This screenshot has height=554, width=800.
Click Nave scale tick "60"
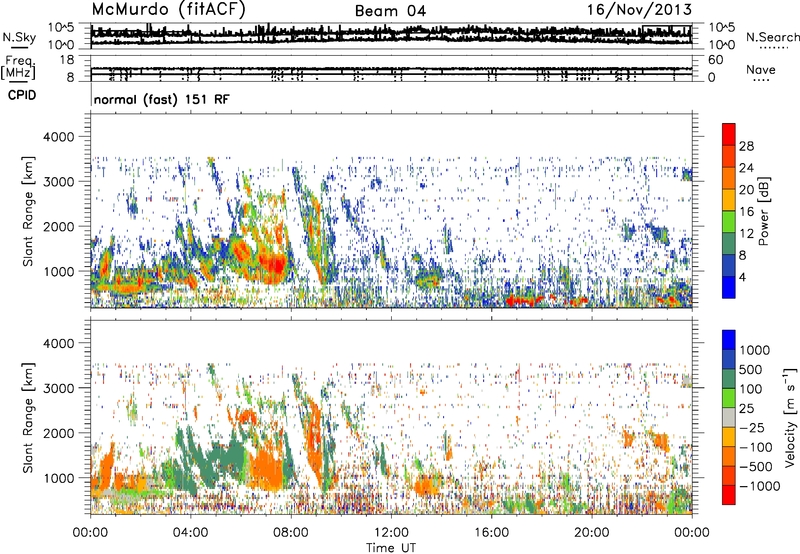coord(715,60)
